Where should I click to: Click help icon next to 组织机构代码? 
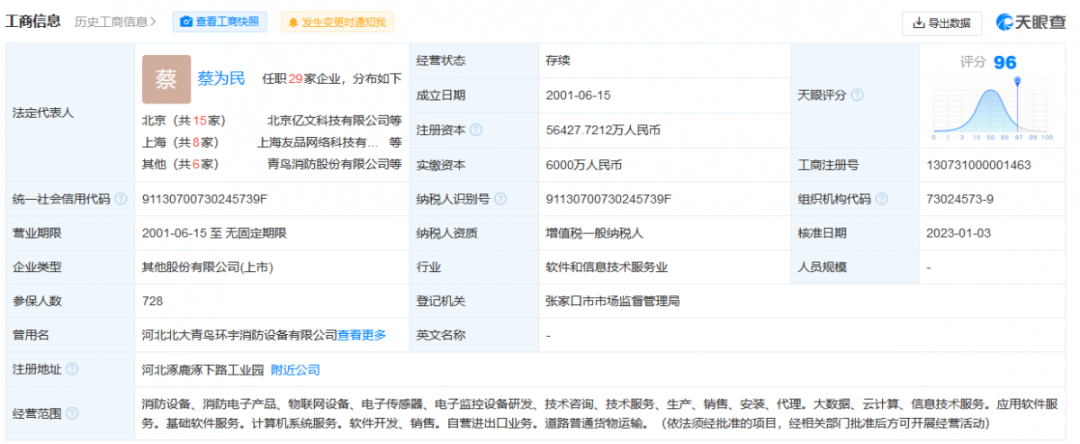pyautogui.click(x=881, y=199)
